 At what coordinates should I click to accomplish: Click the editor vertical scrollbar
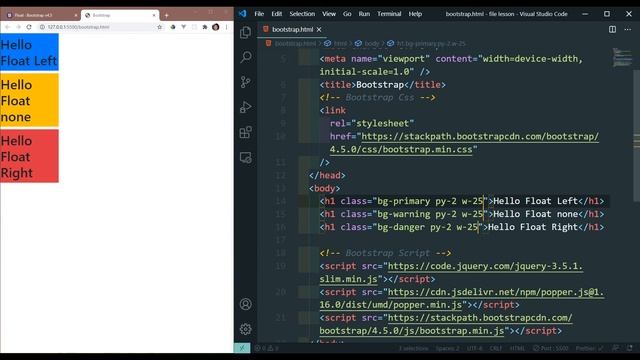pyautogui.click(x=637, y=135)
